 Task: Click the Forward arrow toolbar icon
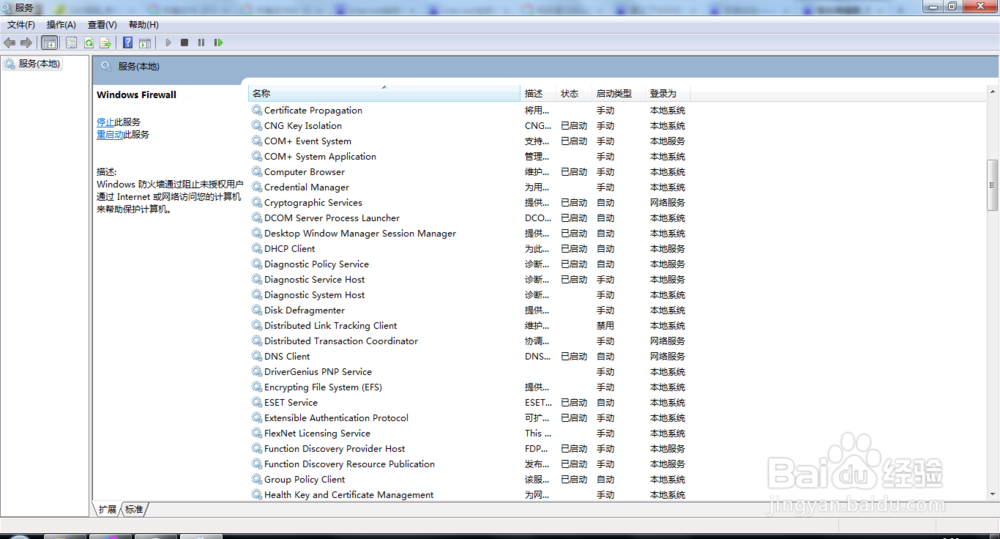pyautogui.click(x=26, y=43)
